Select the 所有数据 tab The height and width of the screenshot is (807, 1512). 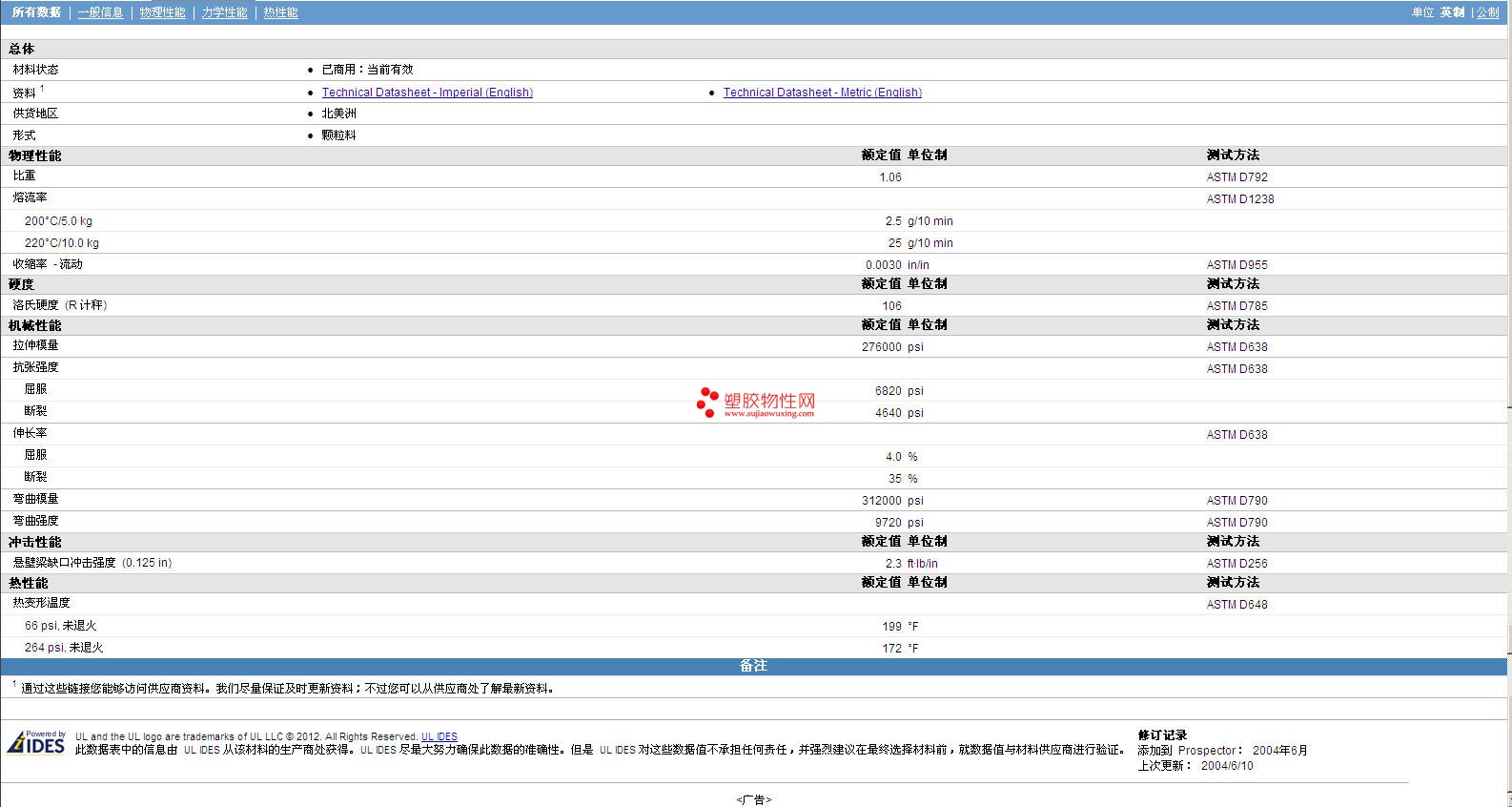36,12
